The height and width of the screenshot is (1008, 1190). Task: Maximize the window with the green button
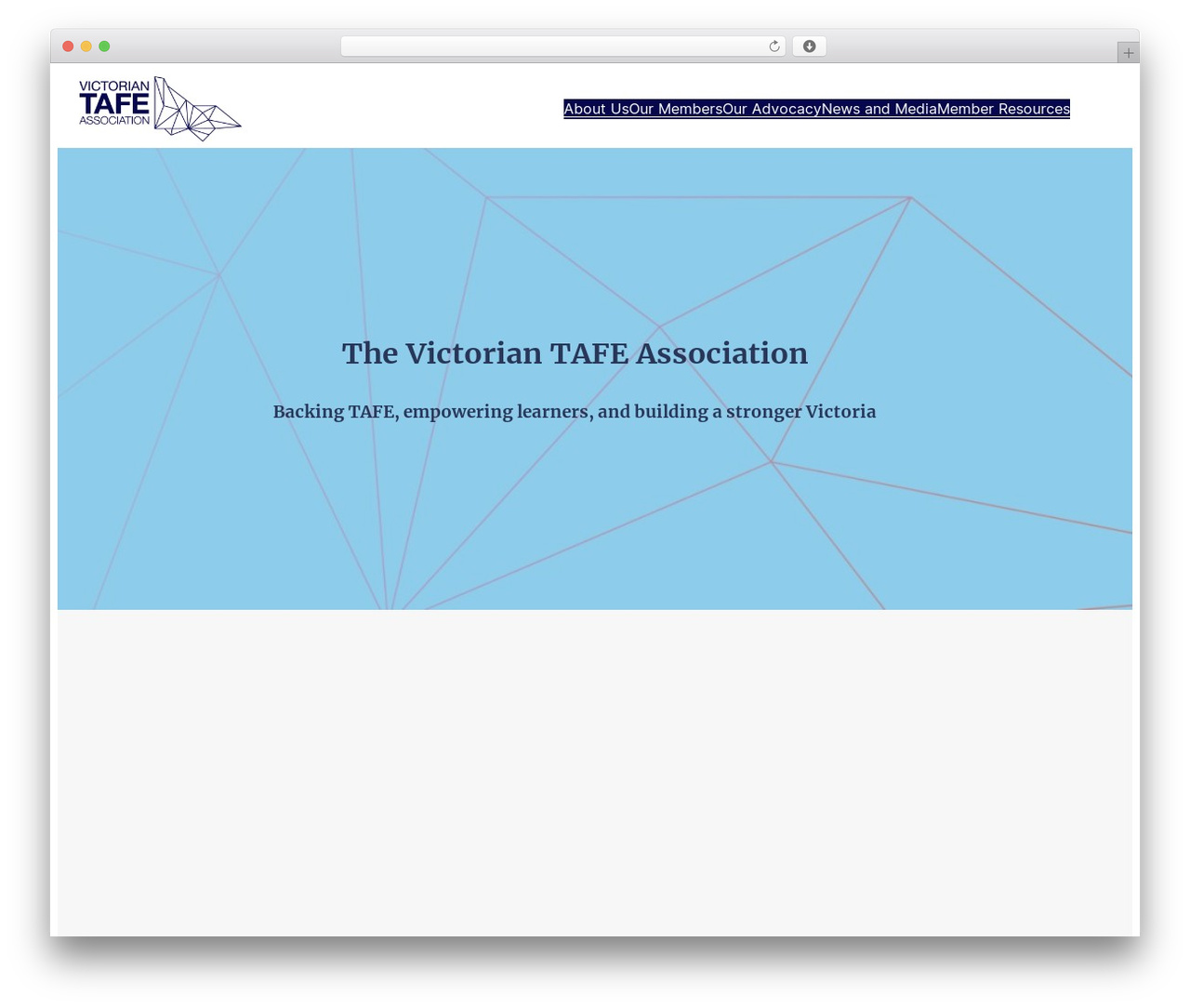click(104, 46)
